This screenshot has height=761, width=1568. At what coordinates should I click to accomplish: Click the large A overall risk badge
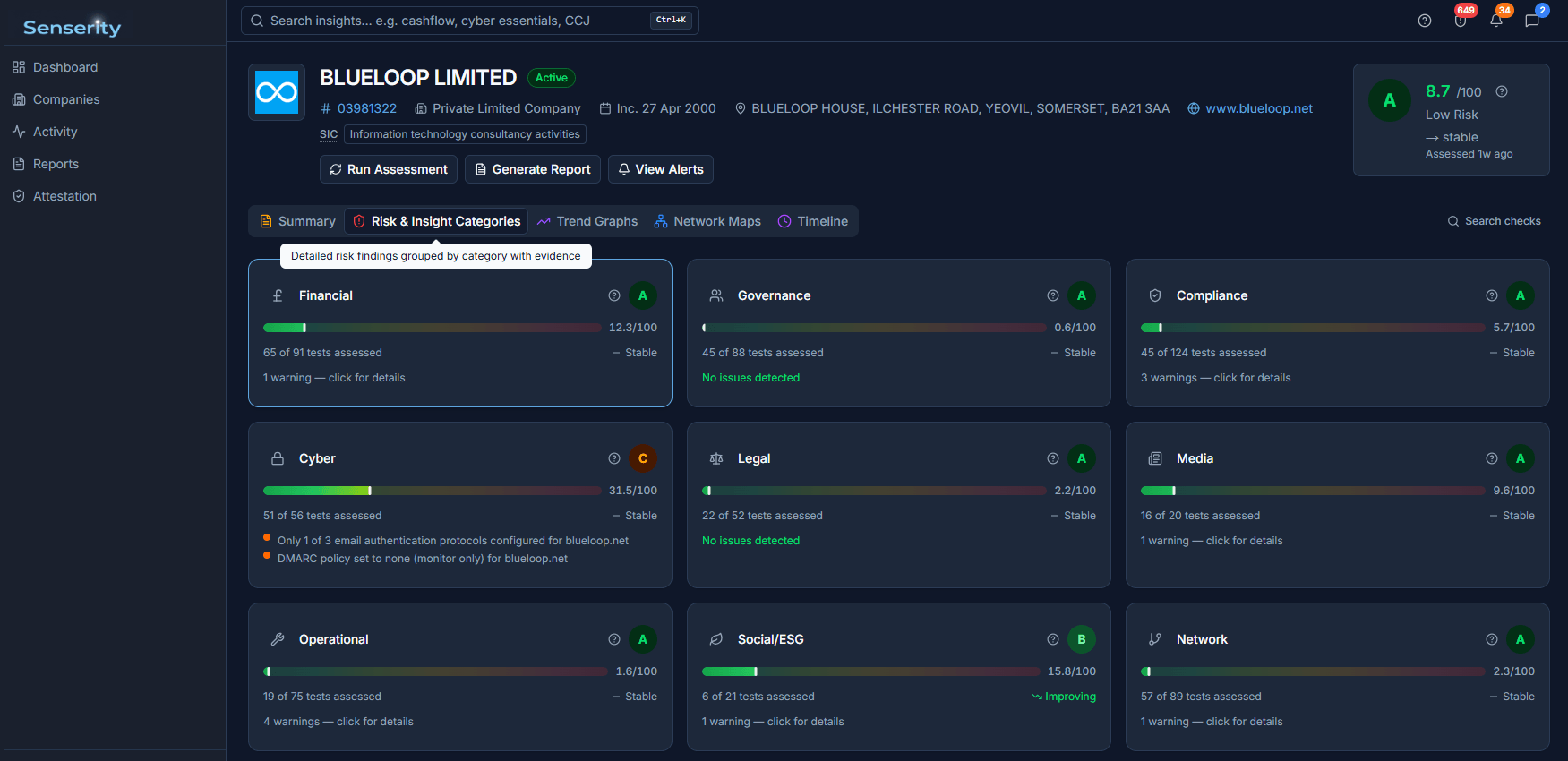tap(1390, 100)
